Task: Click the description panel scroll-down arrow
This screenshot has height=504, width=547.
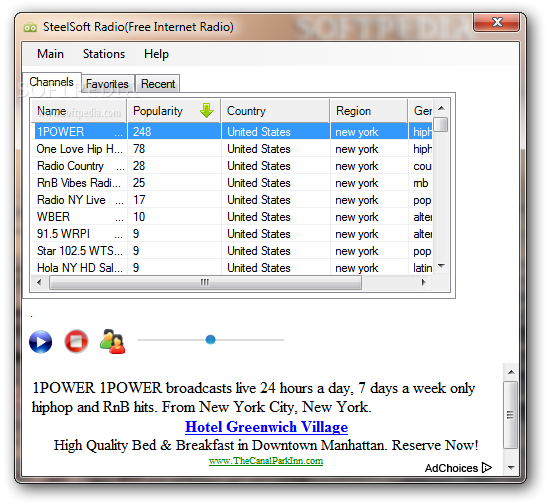Action: click(x=511, y=467)
